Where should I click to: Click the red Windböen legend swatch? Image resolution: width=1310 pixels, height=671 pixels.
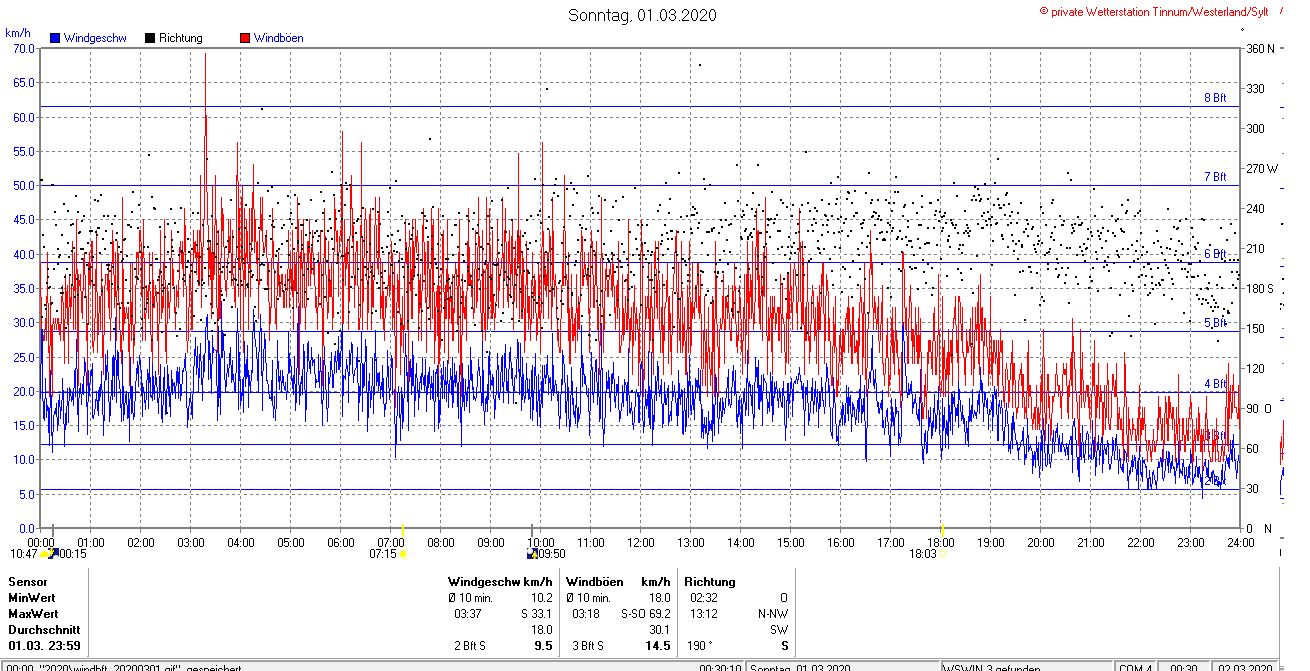click(245, 38)
